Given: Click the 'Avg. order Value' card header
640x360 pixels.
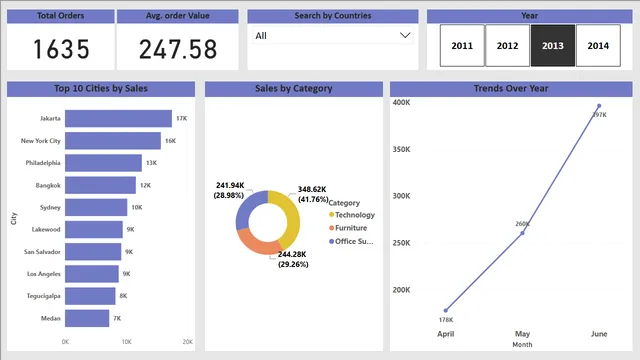Looking at the screenshot, I should [x=178, y=16].
